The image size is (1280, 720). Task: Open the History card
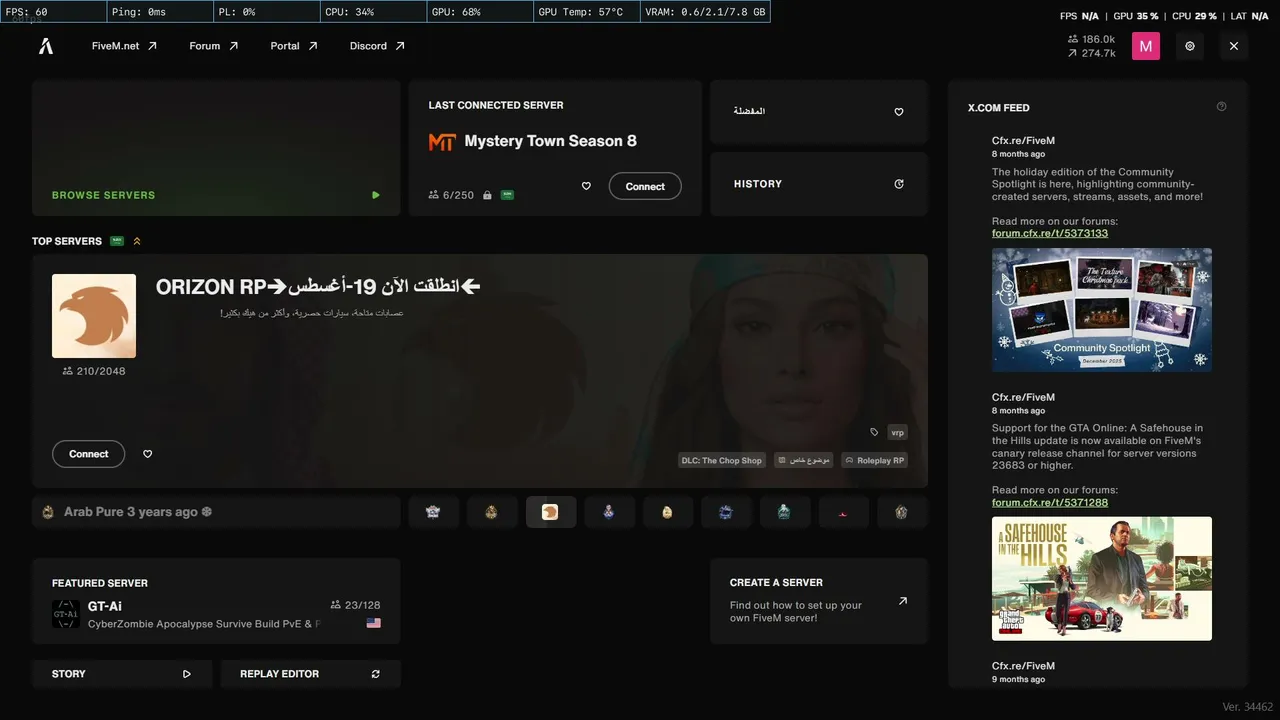(x=819, y=184)
